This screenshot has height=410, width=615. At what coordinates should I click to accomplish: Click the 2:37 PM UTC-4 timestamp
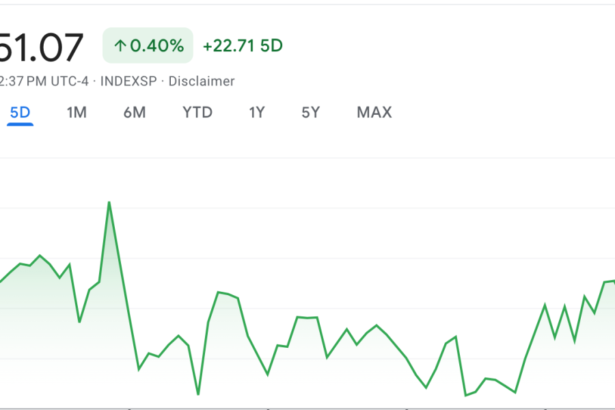coord(44,81)
